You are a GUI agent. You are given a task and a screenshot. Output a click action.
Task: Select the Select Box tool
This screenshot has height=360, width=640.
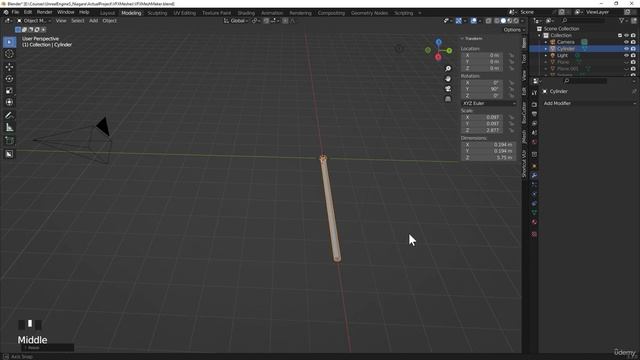[9, 42]
